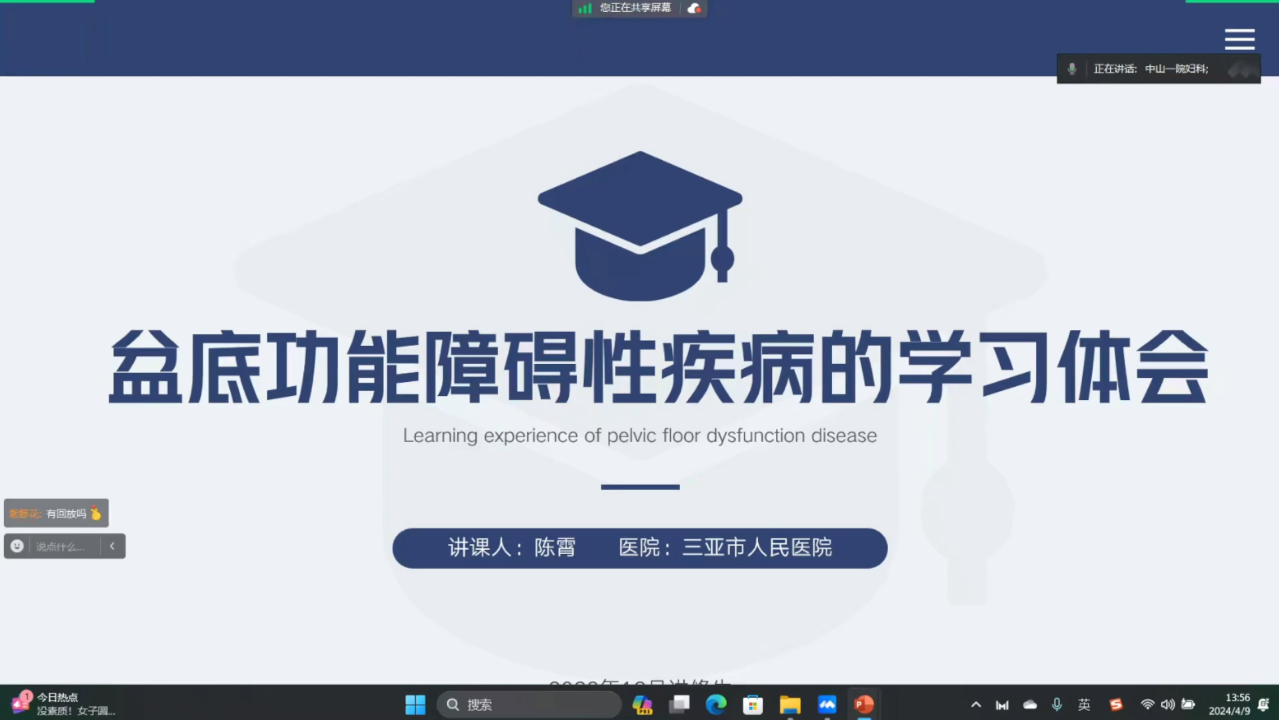
Task: Click the taskbar microphone tray icon
Action: pyautogui.click(x=1057, y=705)
